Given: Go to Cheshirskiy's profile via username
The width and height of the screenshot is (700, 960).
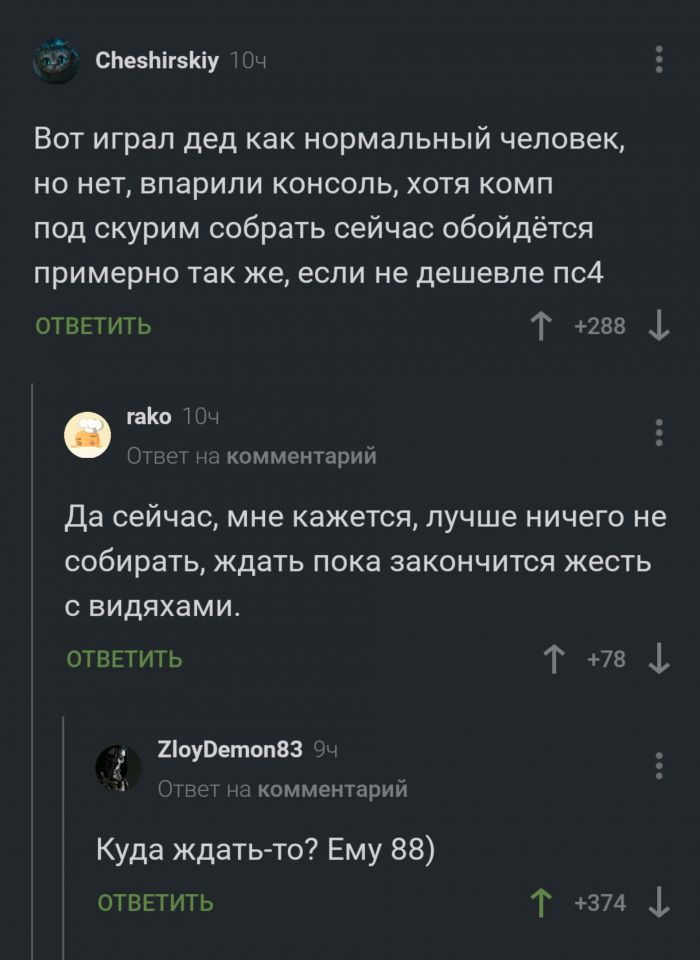Looking at the screenshot, I should click(157, 61).
